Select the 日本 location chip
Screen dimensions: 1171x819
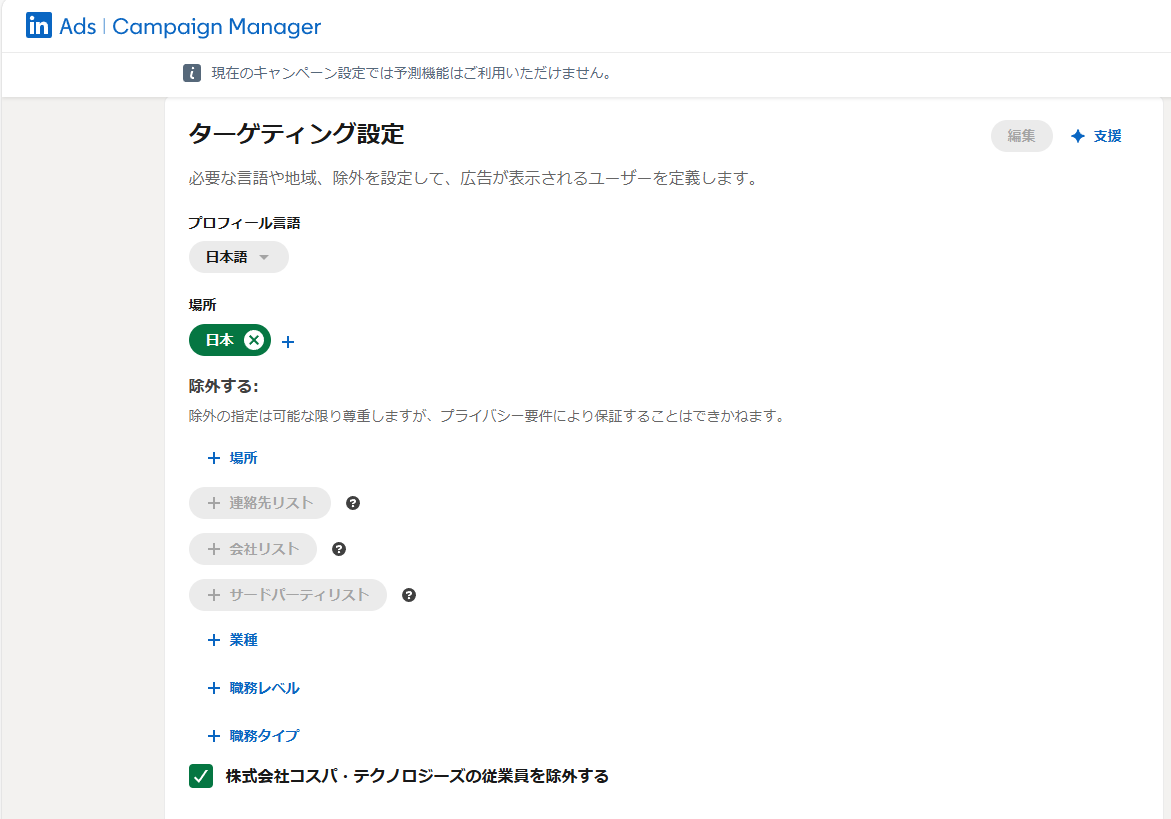[x=222, y=340]
